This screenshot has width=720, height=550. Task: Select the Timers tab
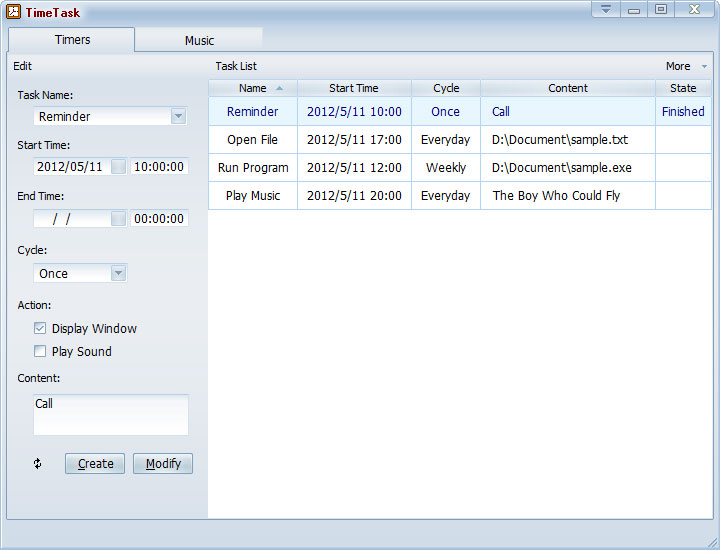point(72,40)
